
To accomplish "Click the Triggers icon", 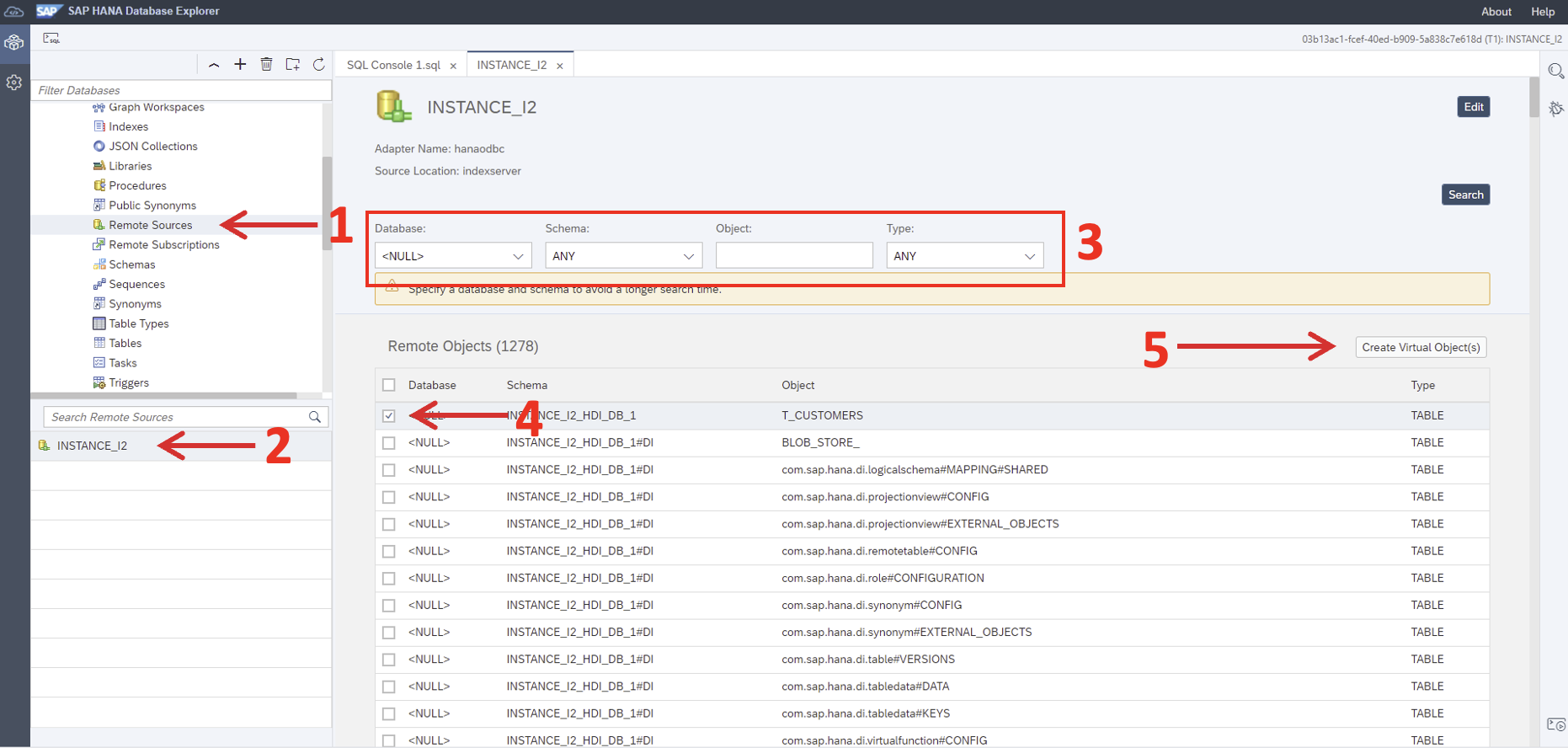I will click(99, 382).
